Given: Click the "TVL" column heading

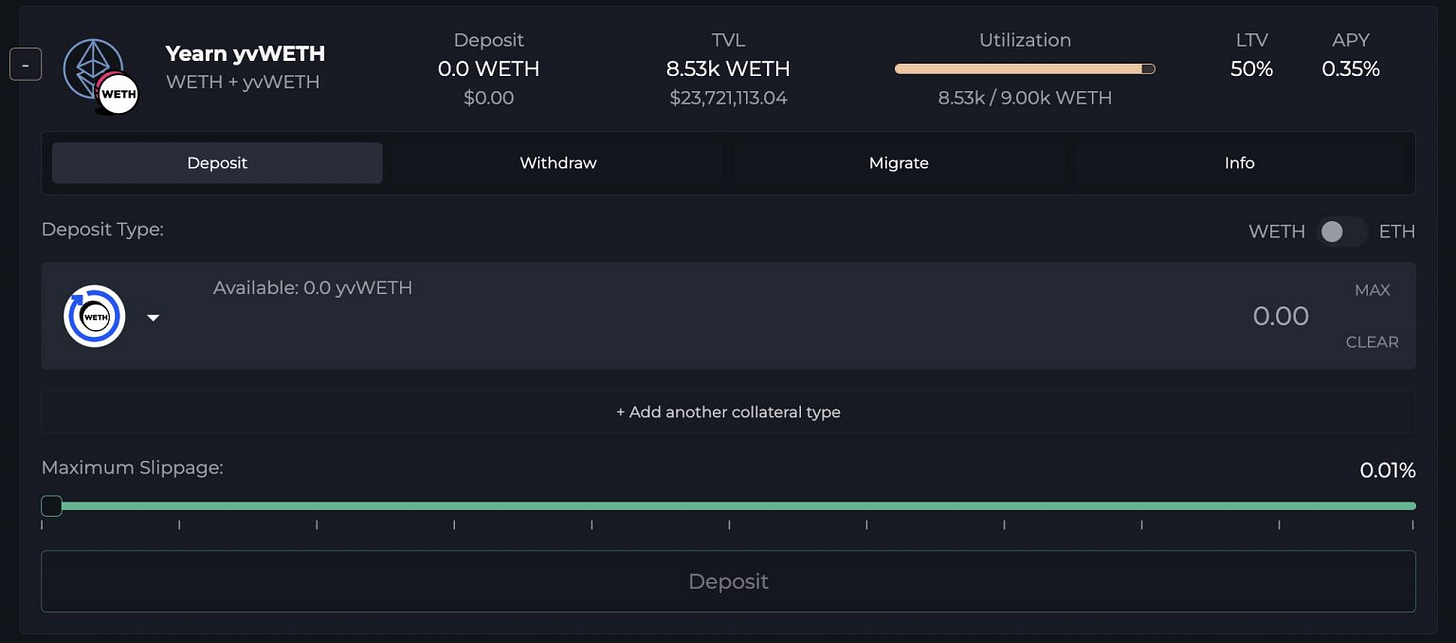Looking at the screenshot, I should tap(728, 40).
